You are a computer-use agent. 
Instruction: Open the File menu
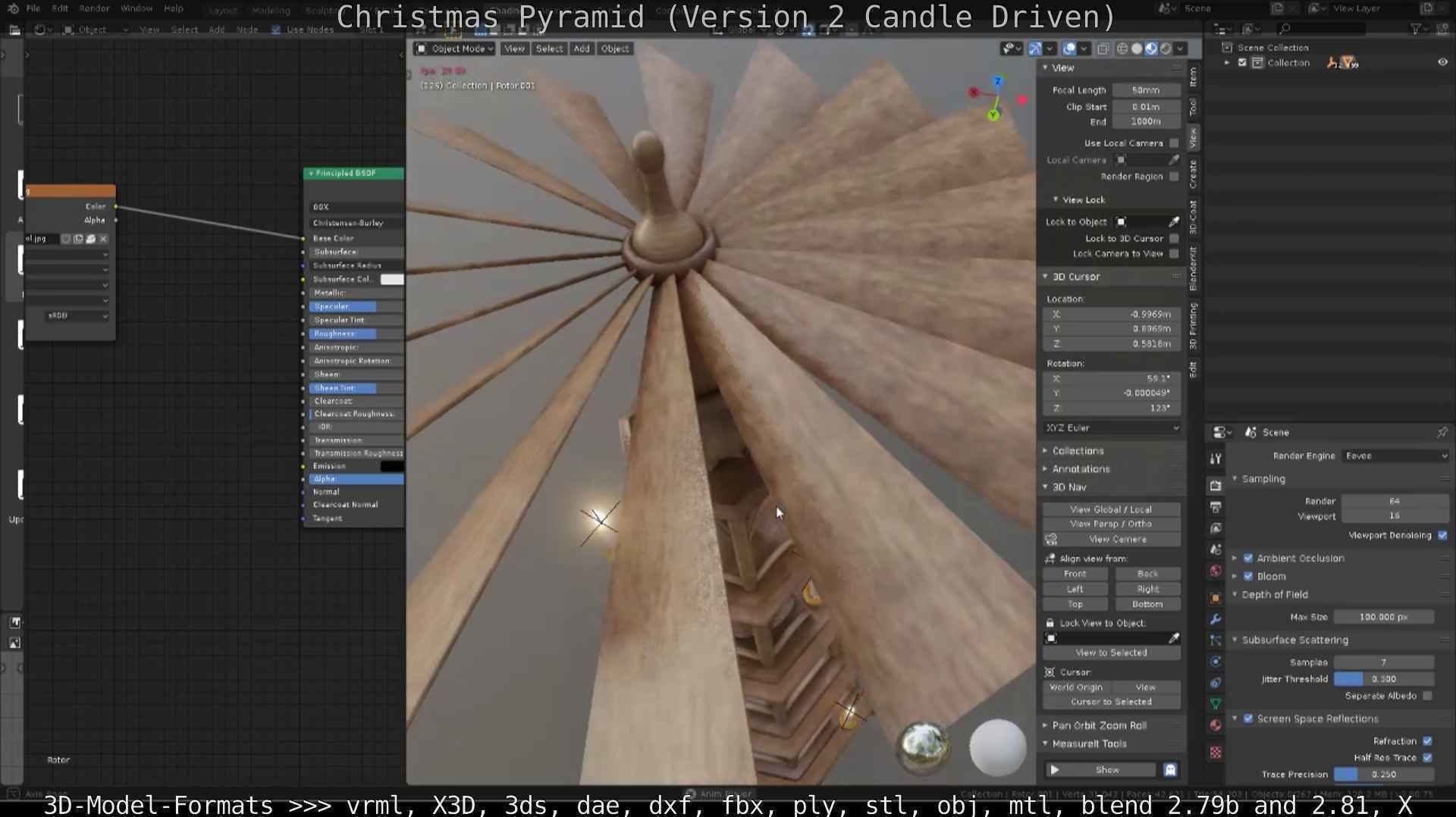pyautogui.click(x=33, y=8)
